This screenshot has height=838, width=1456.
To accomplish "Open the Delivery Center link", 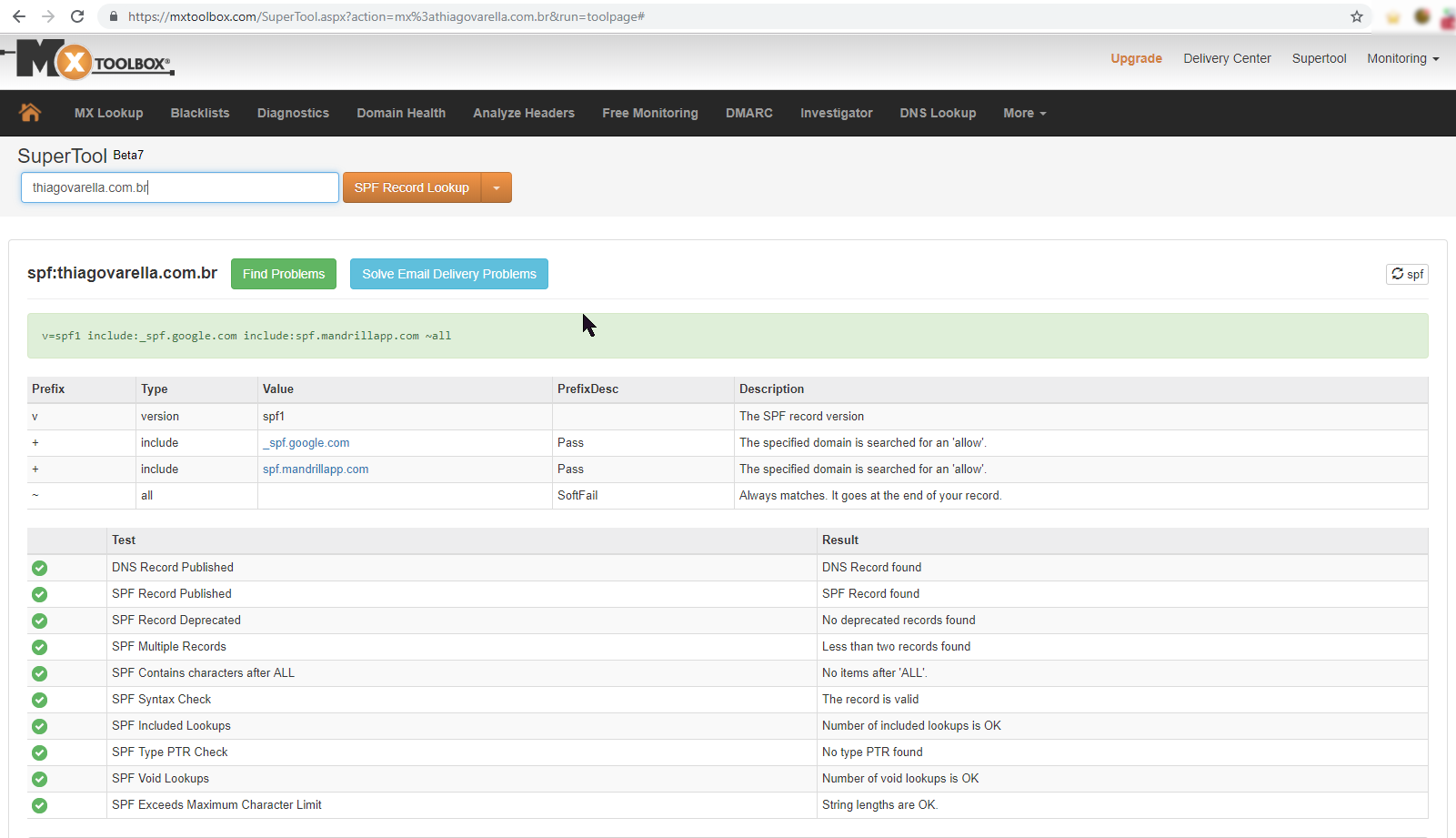I will (1227, 58).
